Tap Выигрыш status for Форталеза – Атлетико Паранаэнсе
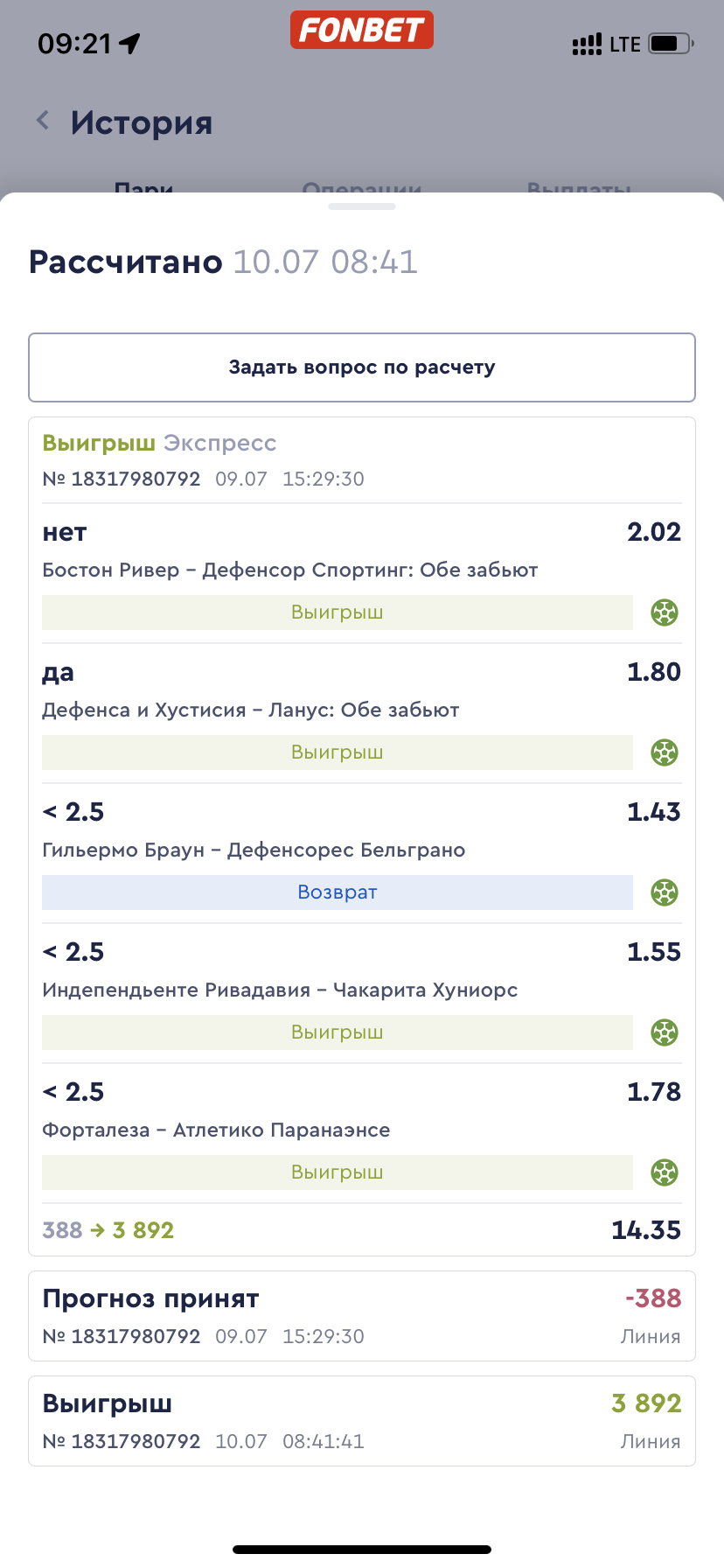The height and width of the screenshot is (1568, 724). point(338,1172)
